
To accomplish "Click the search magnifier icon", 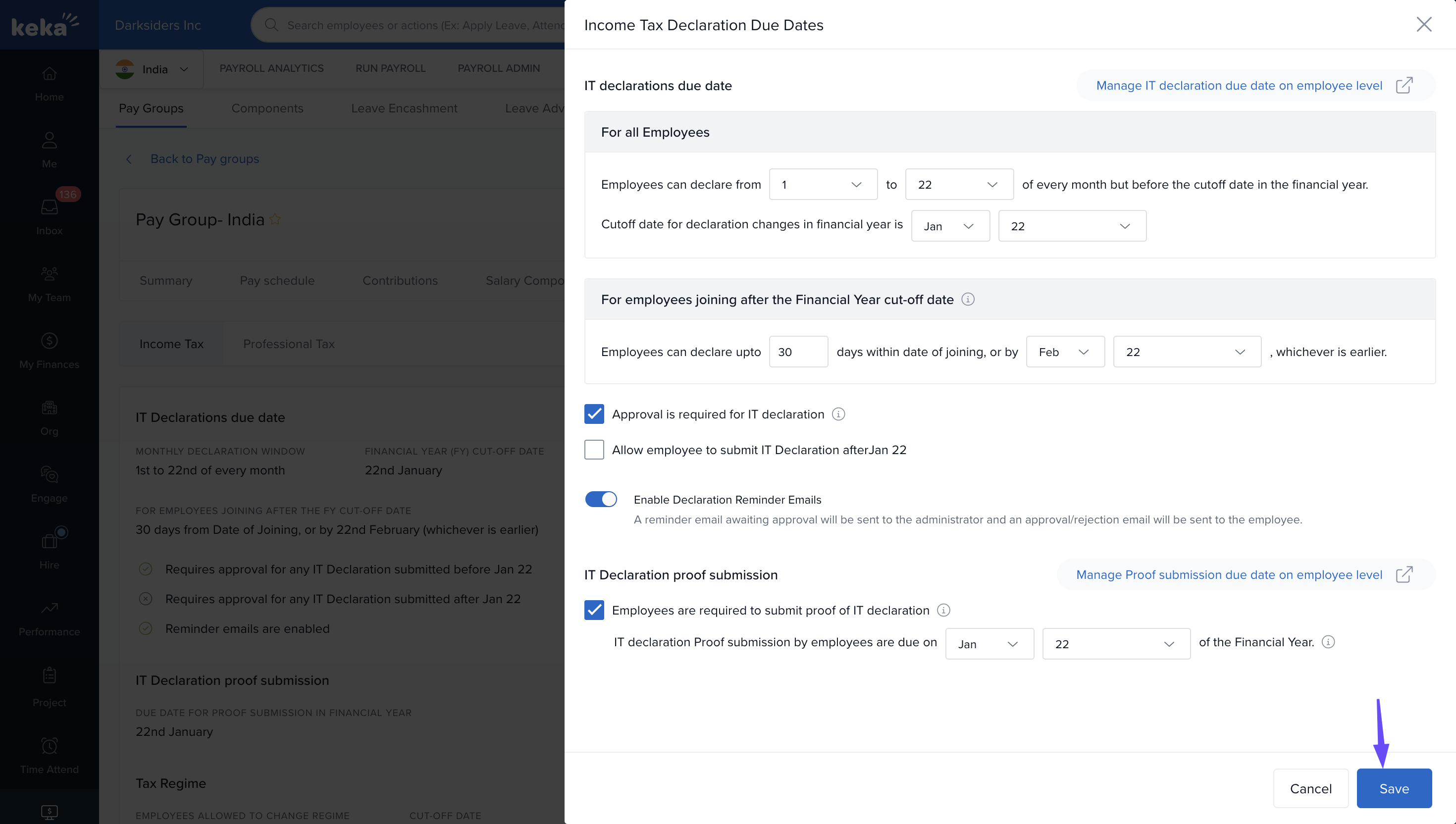I will point(271,25).
